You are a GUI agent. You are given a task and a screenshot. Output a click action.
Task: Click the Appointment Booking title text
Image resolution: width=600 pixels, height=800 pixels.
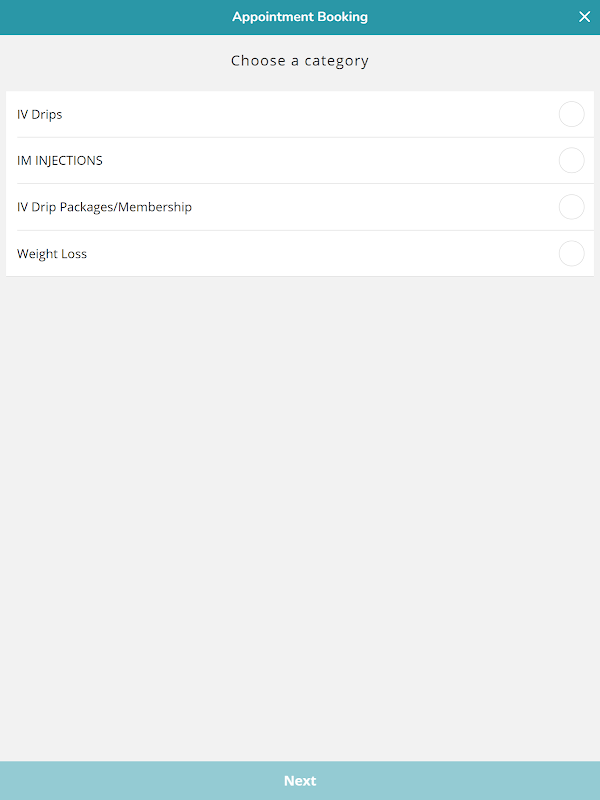click(x=300, y=17)
